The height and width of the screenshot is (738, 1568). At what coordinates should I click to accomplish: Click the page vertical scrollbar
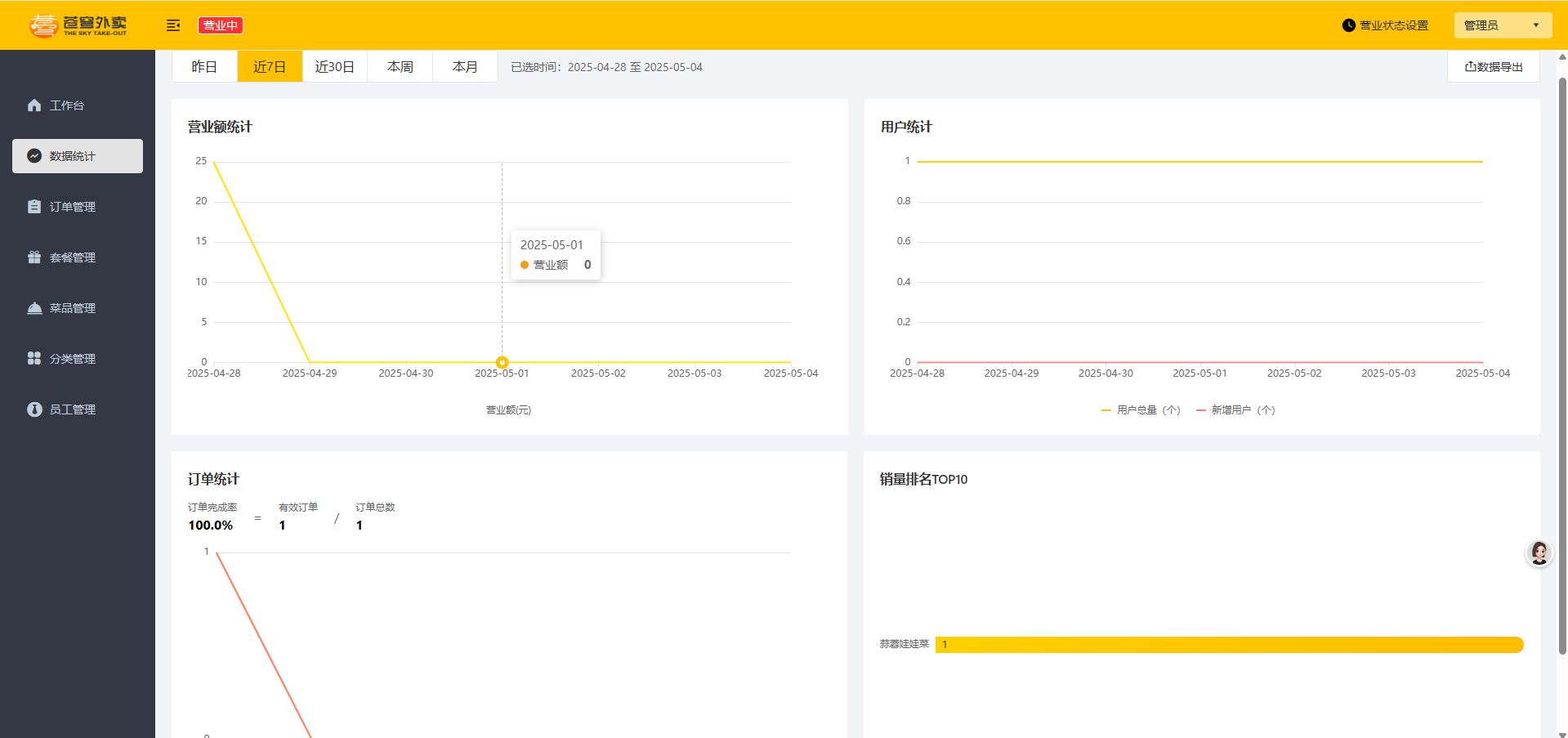coord(1562,366)
